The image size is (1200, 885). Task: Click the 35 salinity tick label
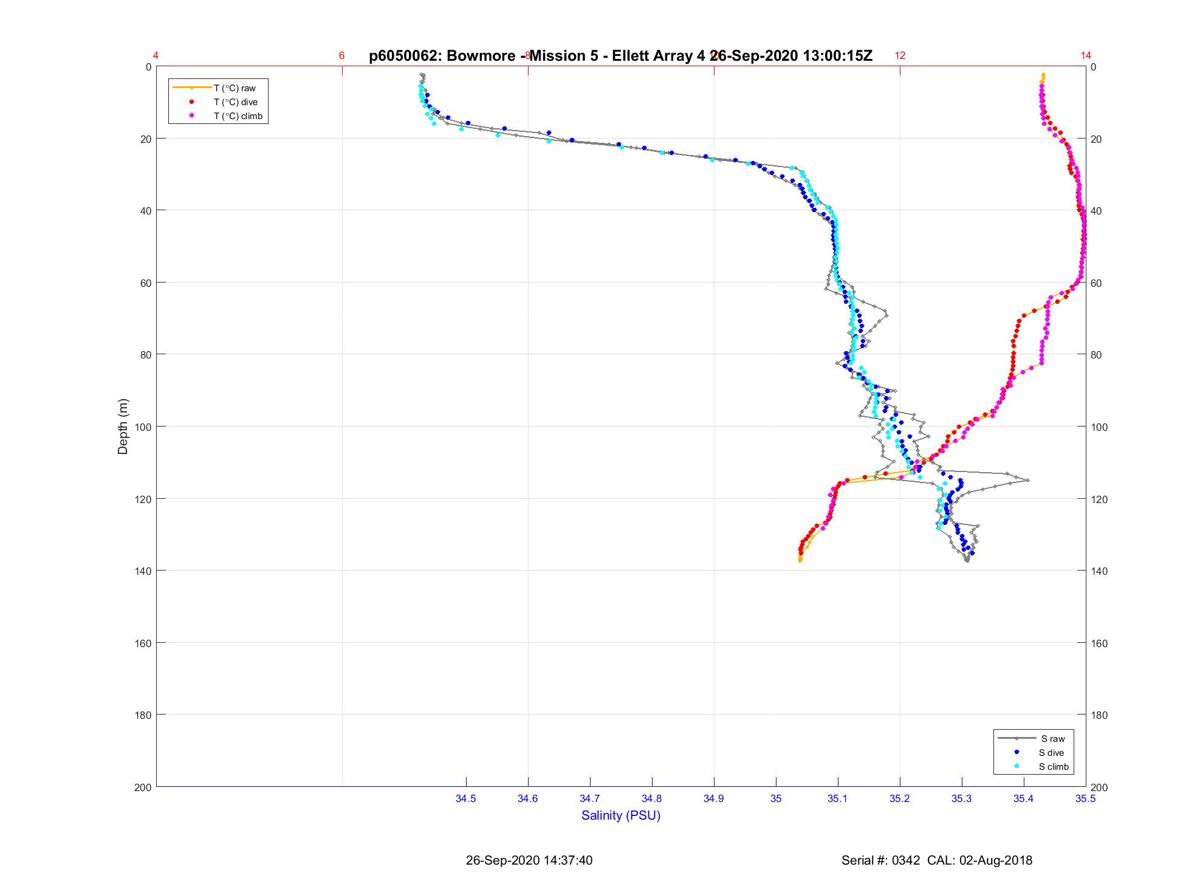[x=776, y=798]
